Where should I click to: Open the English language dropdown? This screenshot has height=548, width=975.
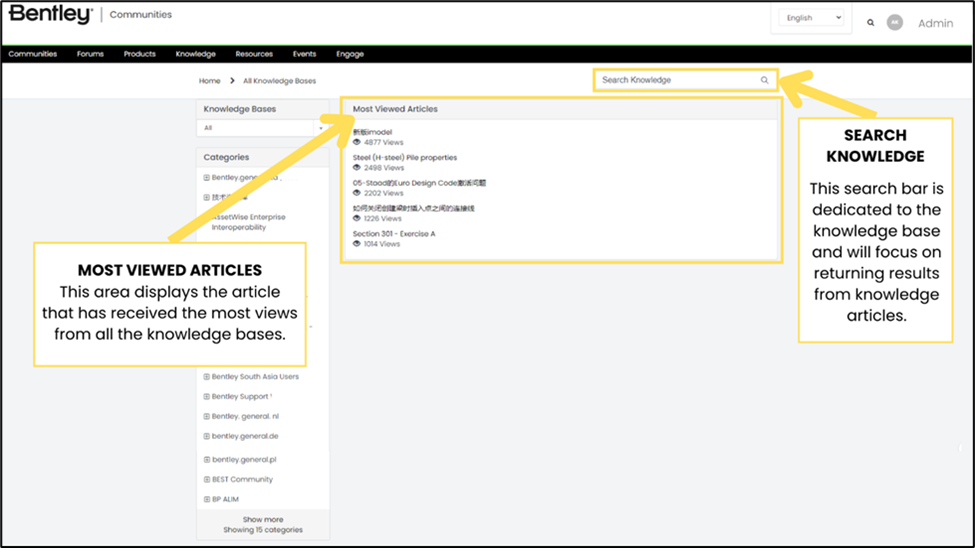click(811, 18)
